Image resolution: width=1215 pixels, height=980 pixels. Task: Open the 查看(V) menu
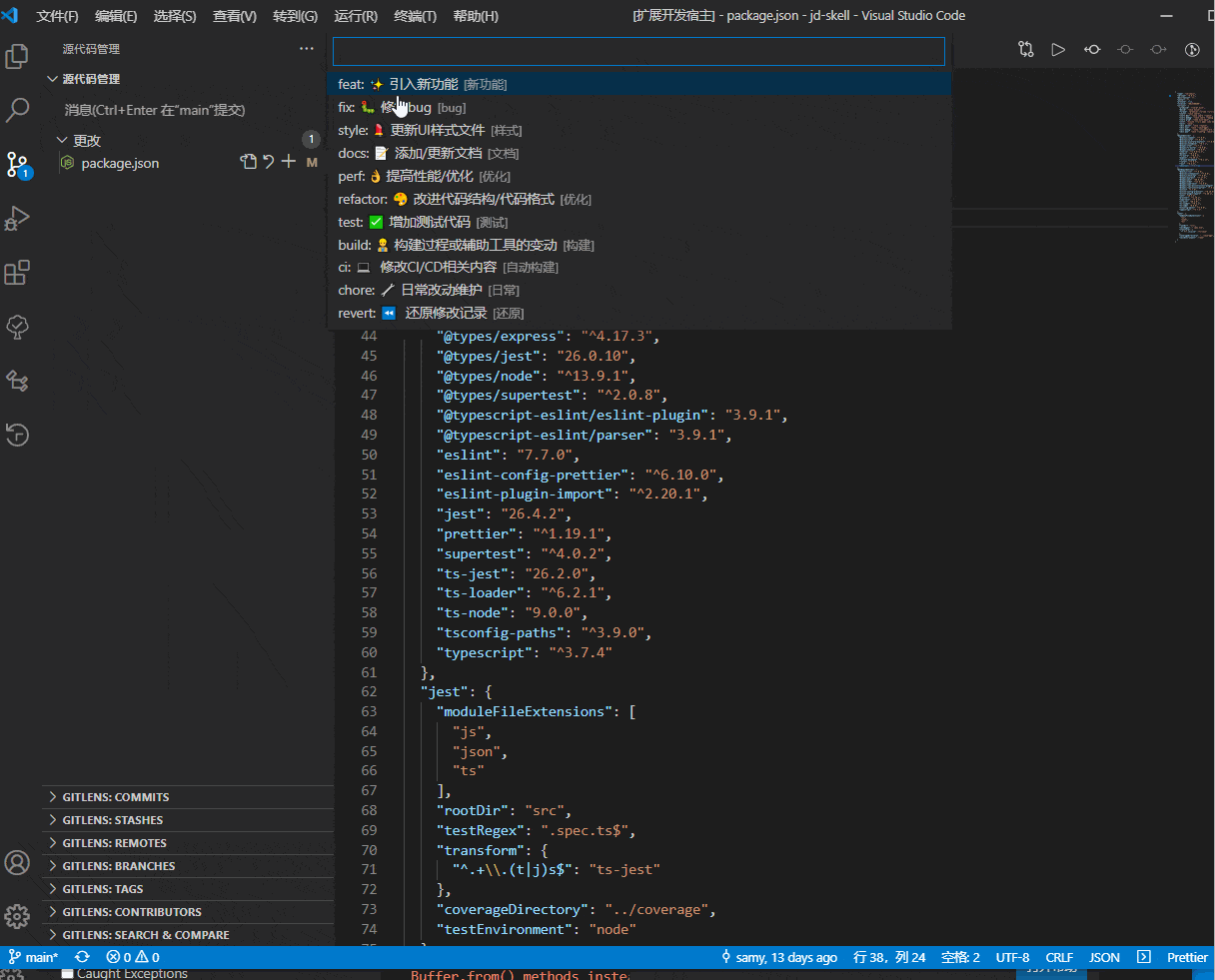tap(235, 16)
